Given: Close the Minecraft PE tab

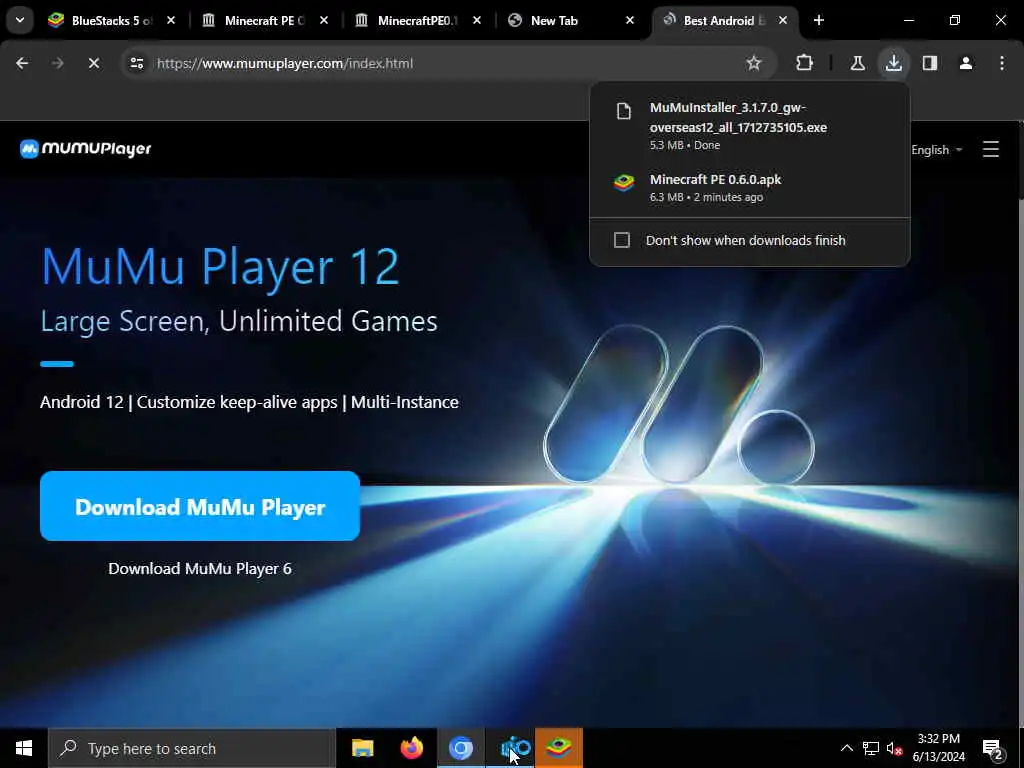Looking at the screenshot, I should [x=324, y=20].
